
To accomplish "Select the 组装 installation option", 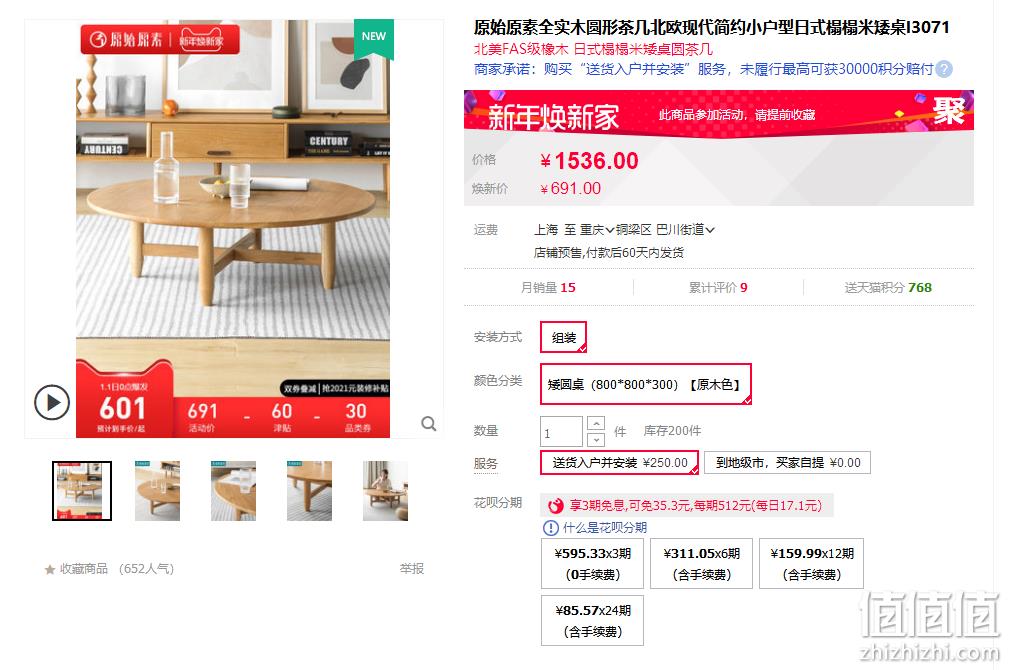I will [564, 337].
